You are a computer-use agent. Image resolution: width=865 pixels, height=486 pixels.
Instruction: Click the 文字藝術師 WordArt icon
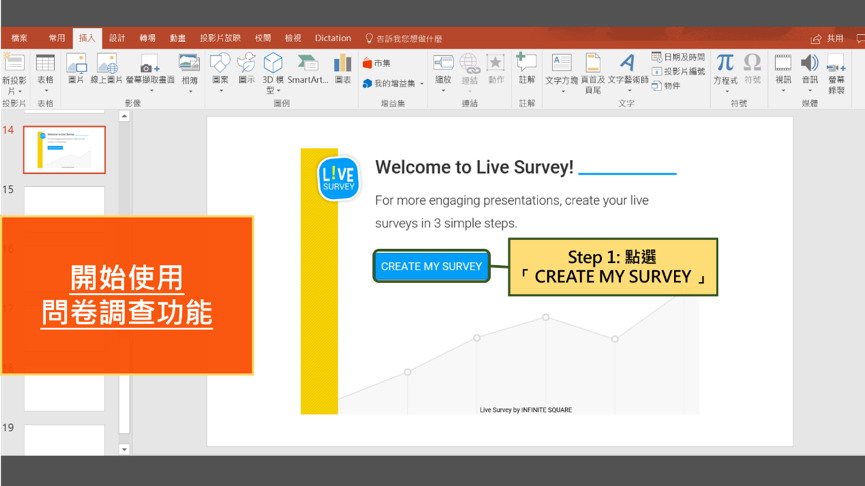pos(627,63)
